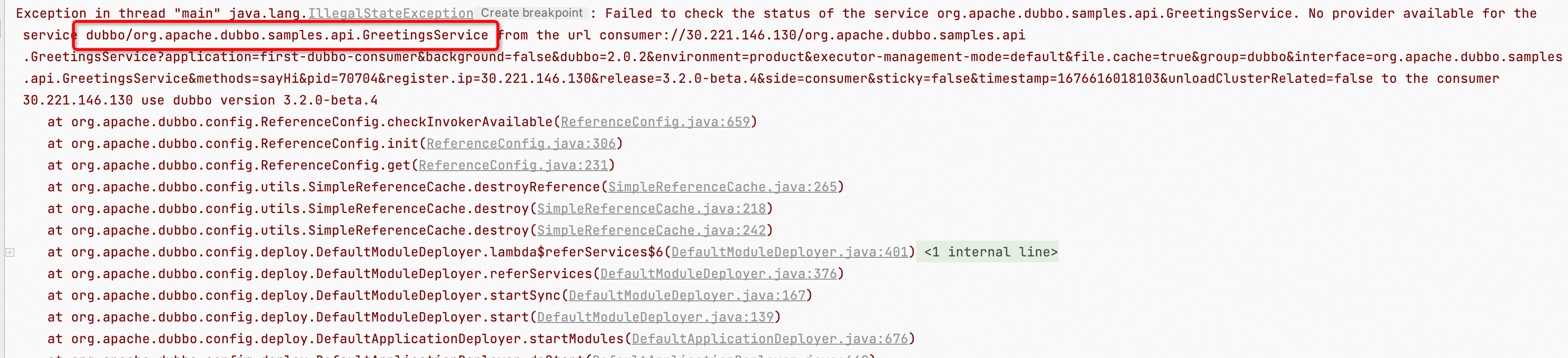Click the red-boxed dubbo GreetingsService name

[x=287, y=35]
